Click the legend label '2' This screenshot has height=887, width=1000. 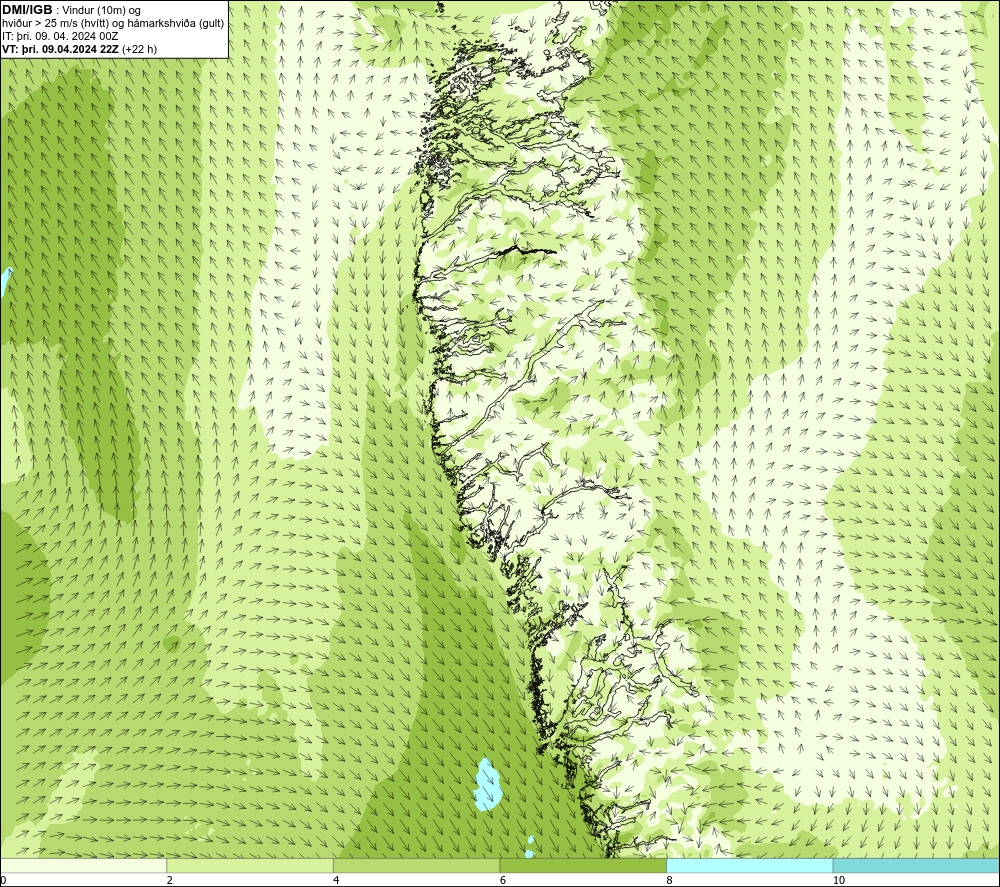170,881
